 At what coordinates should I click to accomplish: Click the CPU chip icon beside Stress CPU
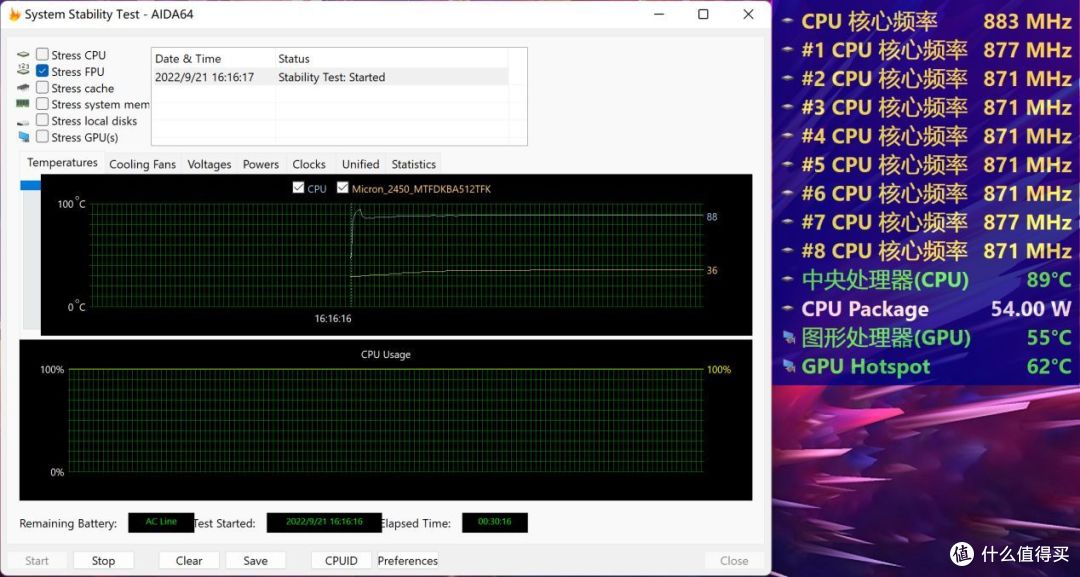click(23, 54)
